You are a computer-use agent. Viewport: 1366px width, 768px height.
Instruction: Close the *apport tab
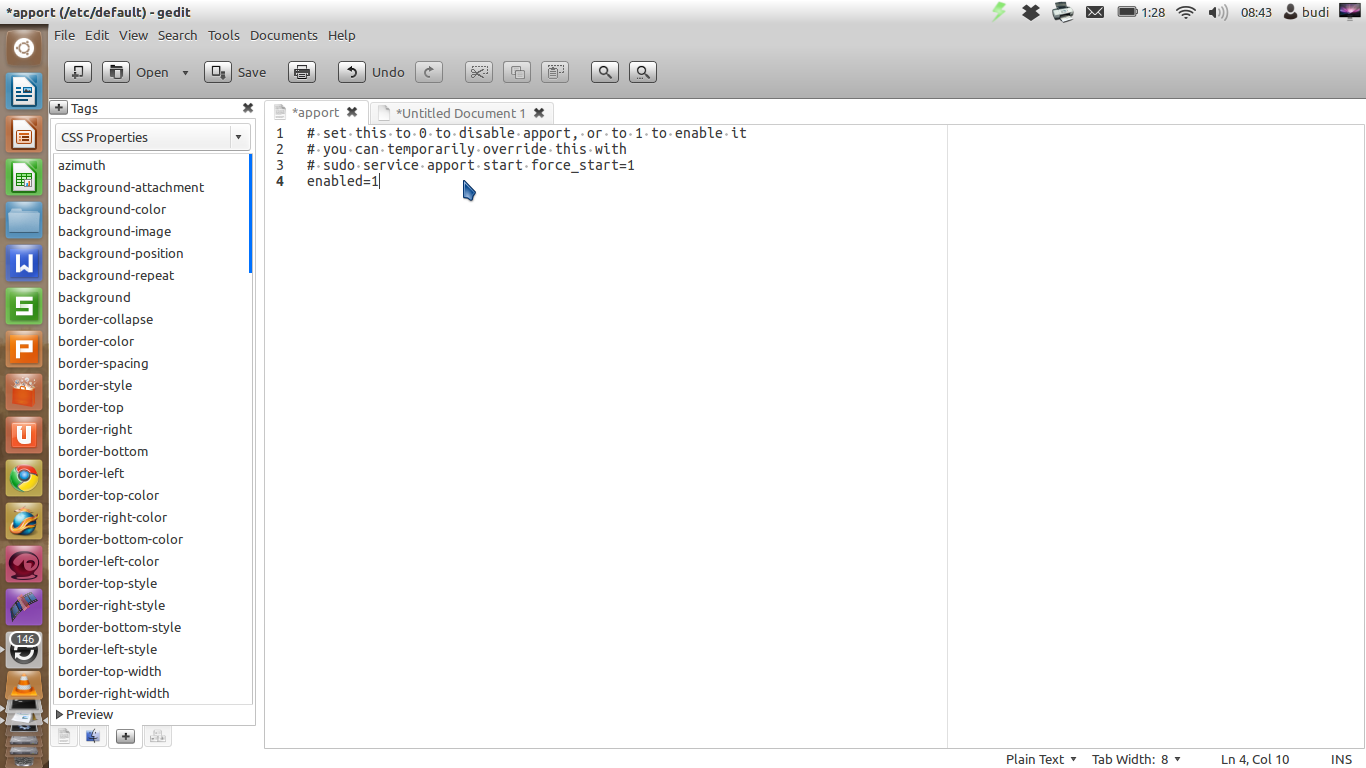[352, 113]
